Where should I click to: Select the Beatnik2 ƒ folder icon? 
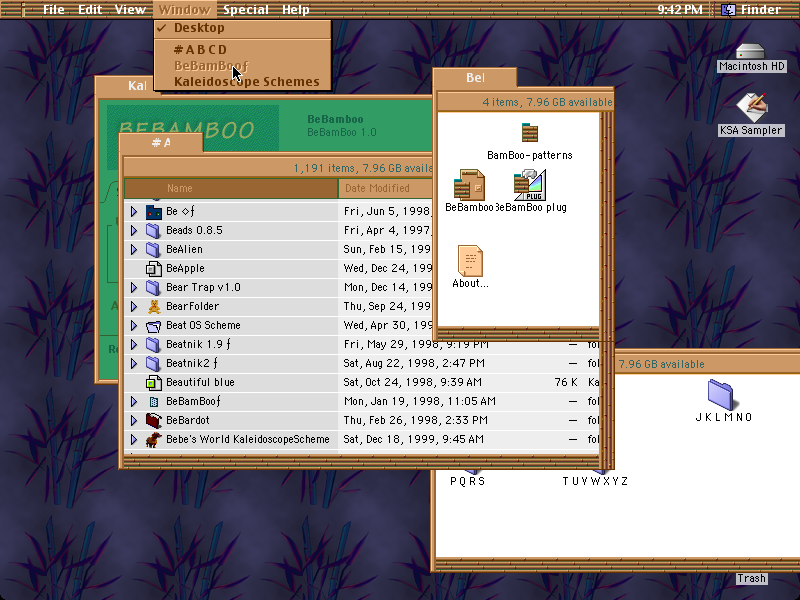[x=154, y=363]
